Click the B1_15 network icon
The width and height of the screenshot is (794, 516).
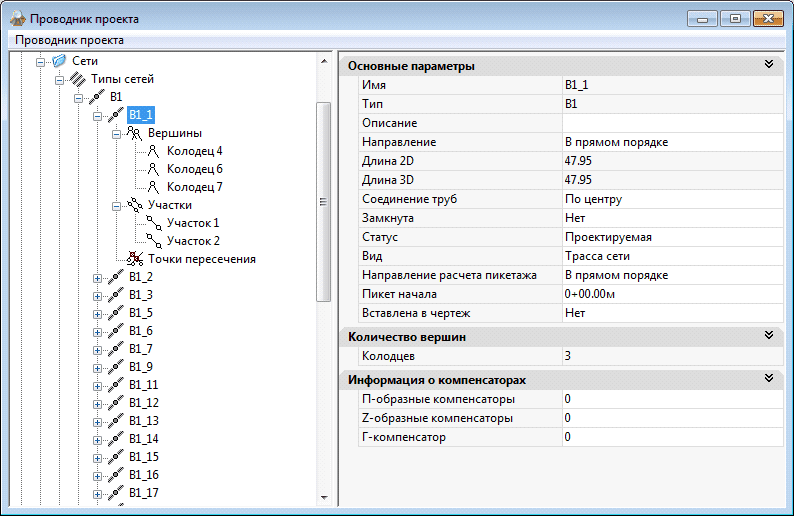(x=115, y=457)
